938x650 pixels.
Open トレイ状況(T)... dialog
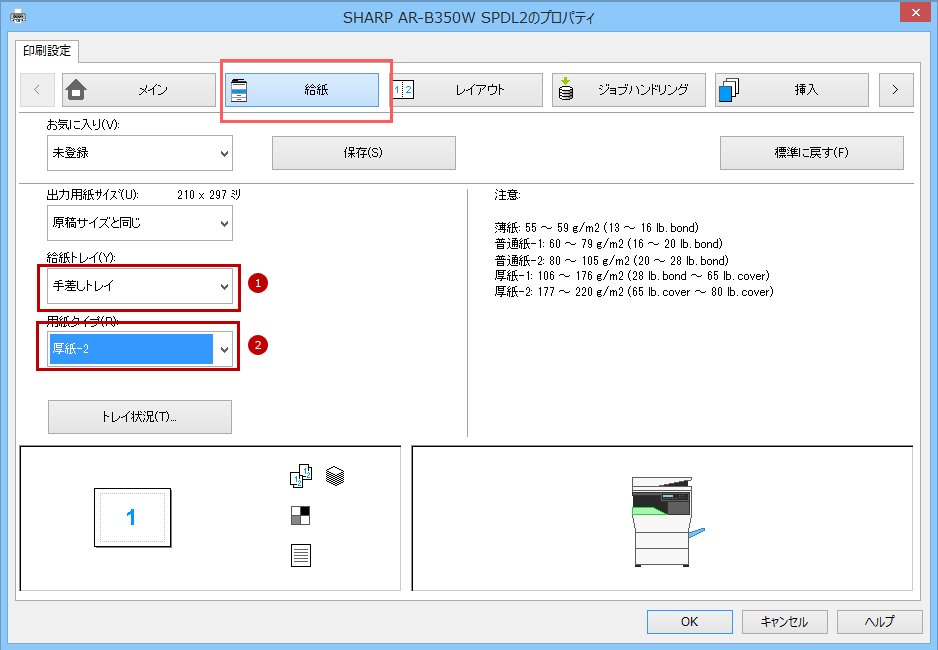click(x=140, y=417)
